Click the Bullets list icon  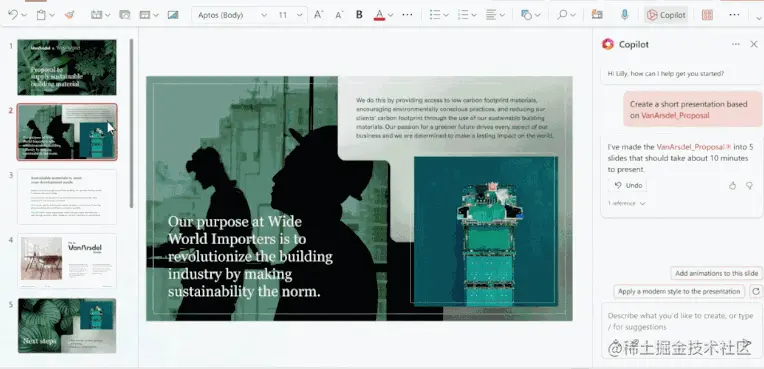pyautogui.click(x=435, y=15)
